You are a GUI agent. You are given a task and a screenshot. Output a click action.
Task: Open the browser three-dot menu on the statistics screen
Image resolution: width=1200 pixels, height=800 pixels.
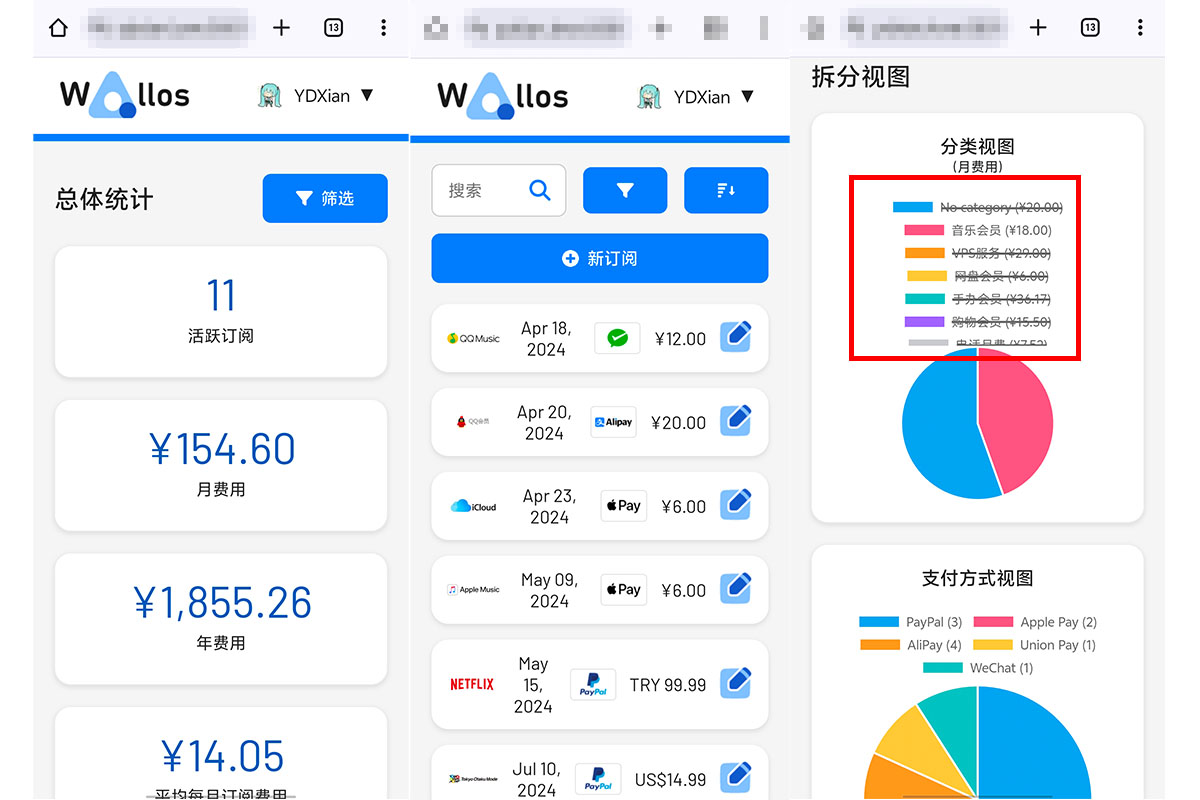[383, 28]
